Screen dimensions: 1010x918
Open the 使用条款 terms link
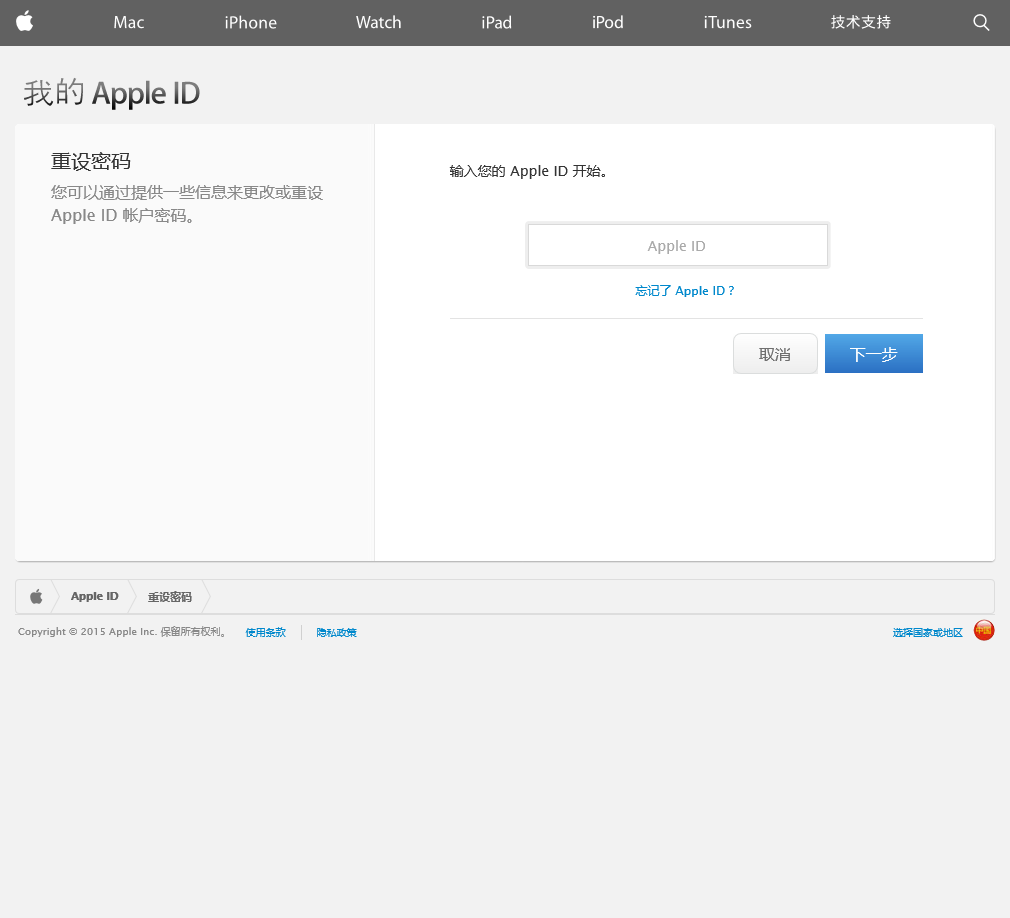click(x=265, y=633)
